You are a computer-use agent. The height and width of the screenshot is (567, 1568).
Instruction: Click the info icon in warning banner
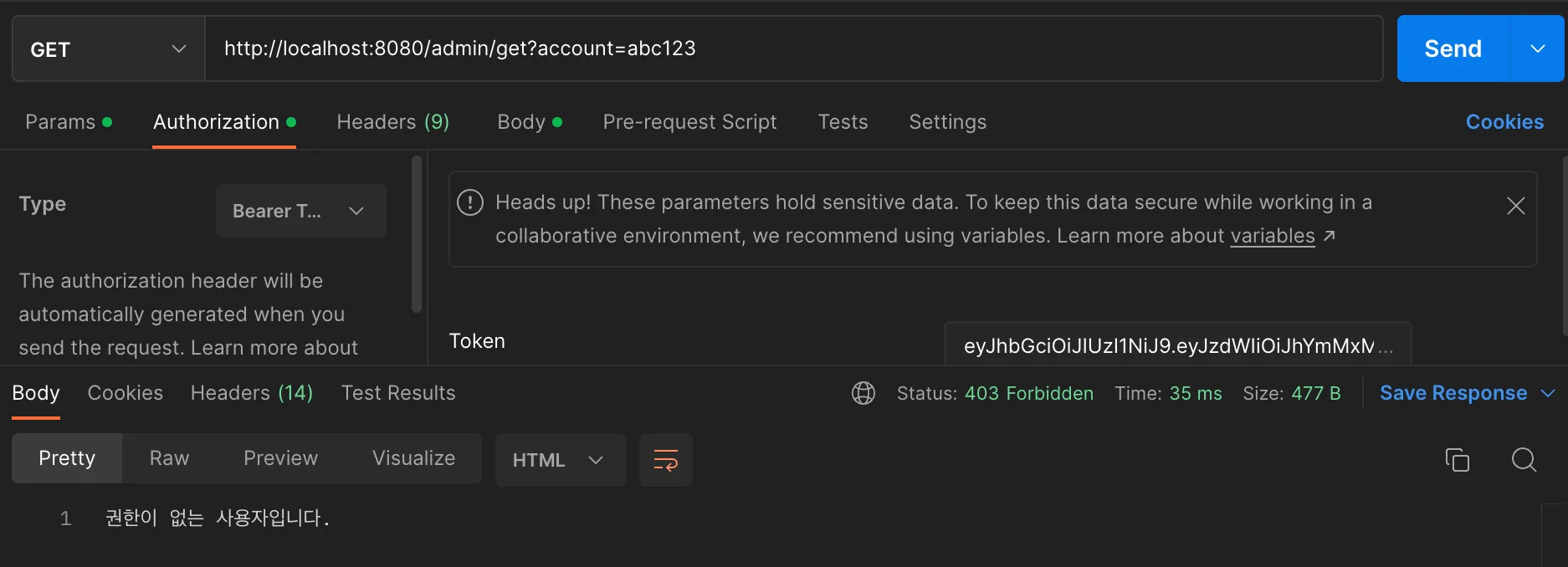[x=470, y=202]
